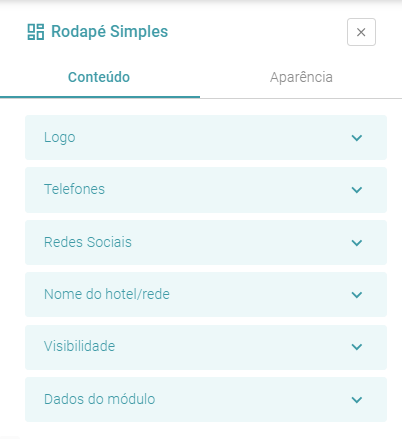Click the Redes Sociais label
Image resolution: width=402 pixels, height=439 pixels.
(x=88, y=242)
